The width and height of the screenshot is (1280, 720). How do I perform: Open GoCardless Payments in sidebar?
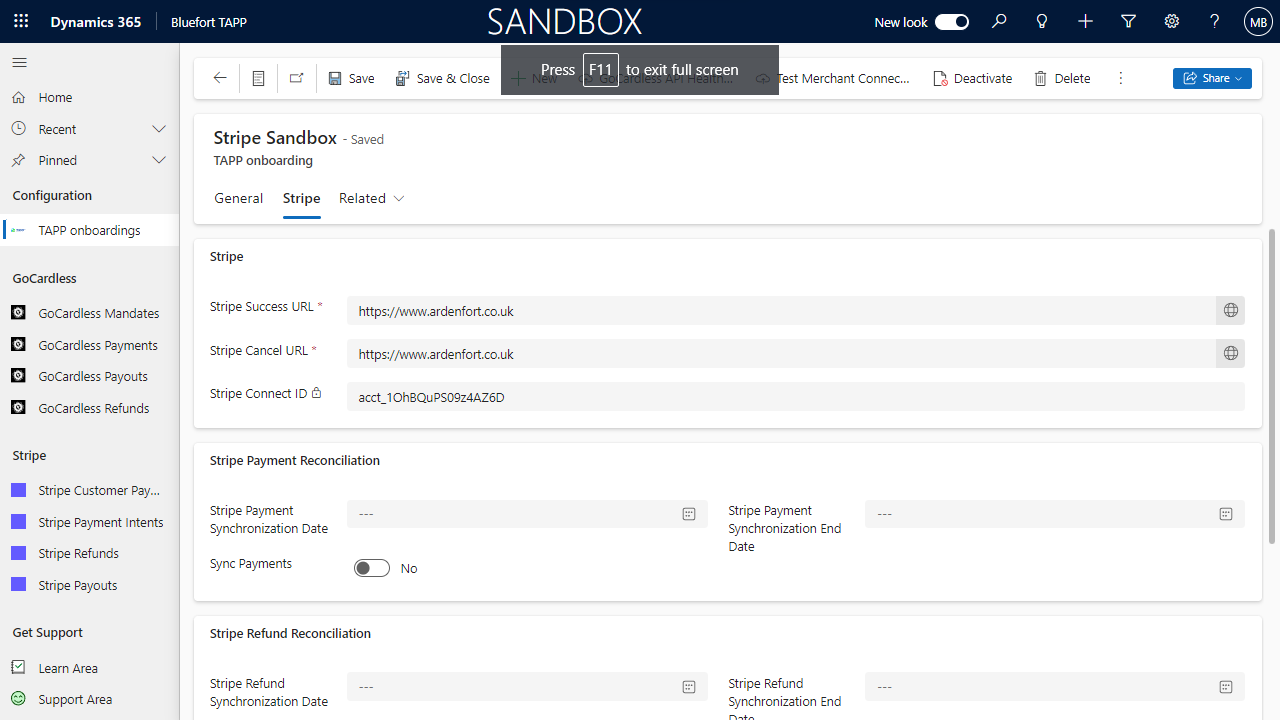[x=90, y=345]
